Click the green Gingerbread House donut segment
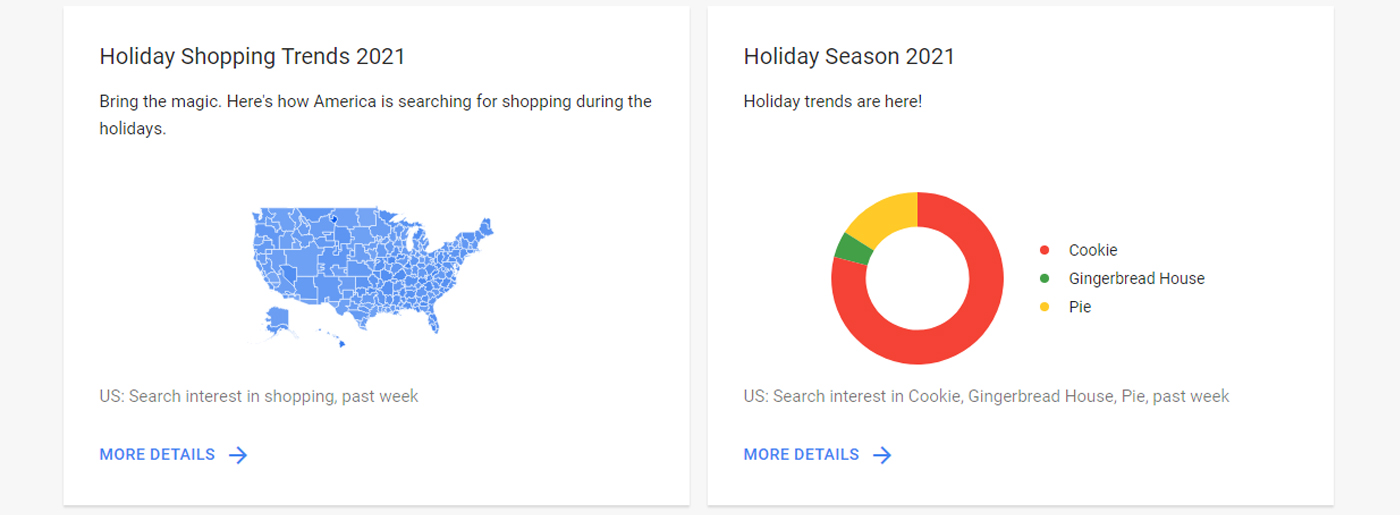The width and height of the screenshot is (1400, 515). [851, 248]
